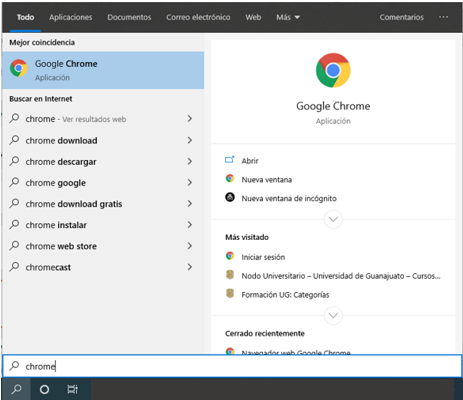Choose Nueva ventana de incógnito action
This screenshot has width=463, height=400.
[x=289, y=198]
